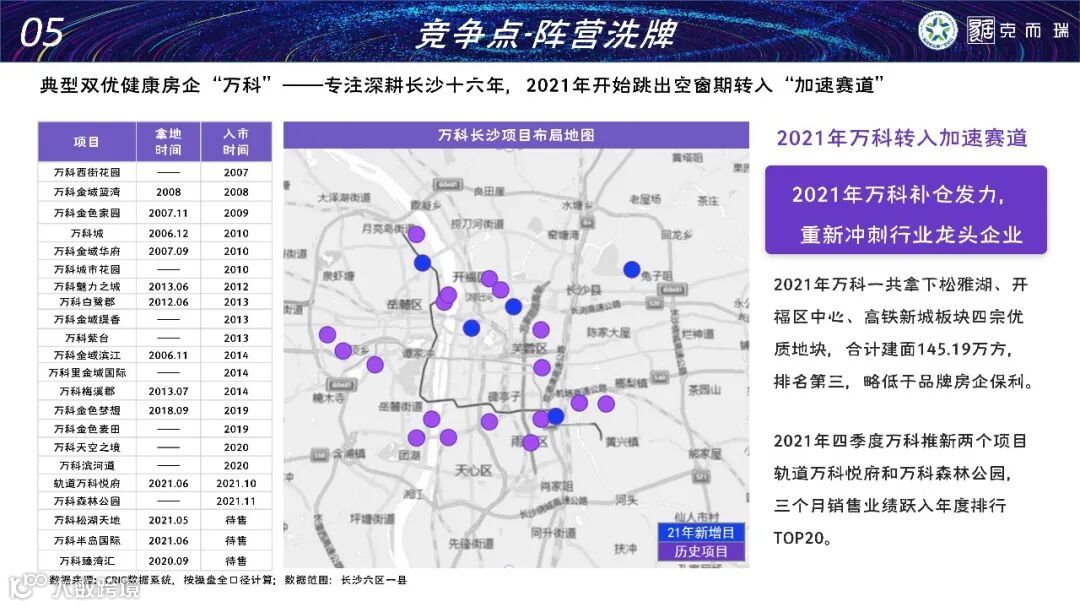Screen dimensions: 1080x607
Task: Click the purple 2021年万科补仓发力 banner
Action: pos(906,210)
